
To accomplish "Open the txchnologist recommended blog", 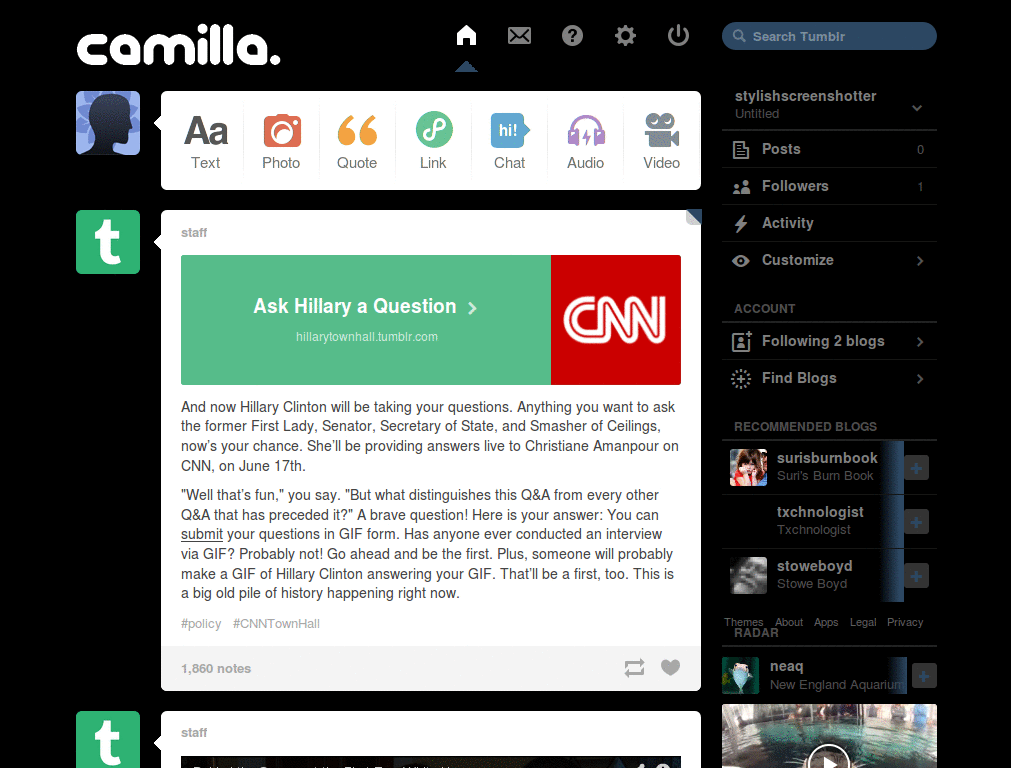I will coord(820,512).
